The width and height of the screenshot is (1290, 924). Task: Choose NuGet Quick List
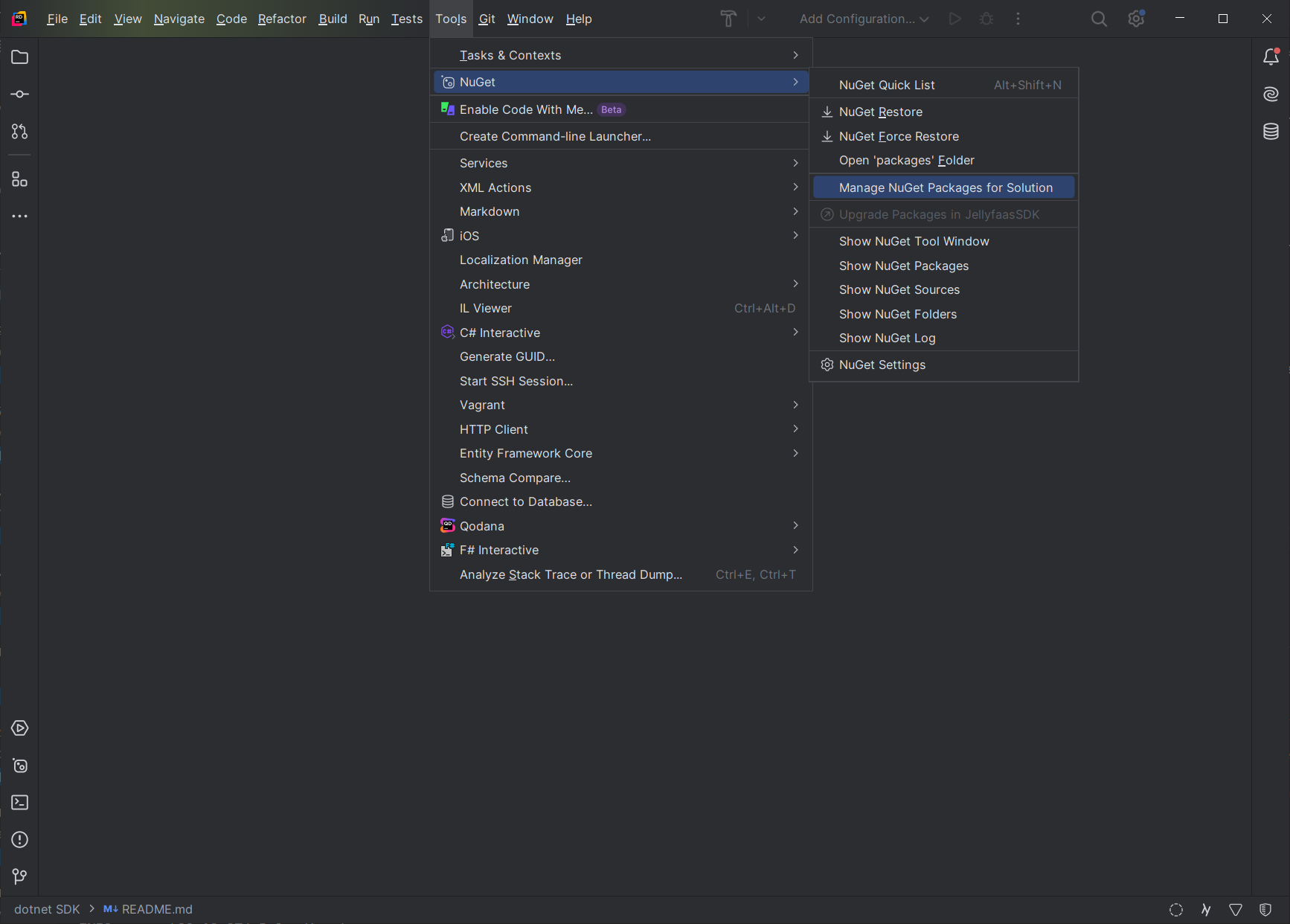pos(944,85)
